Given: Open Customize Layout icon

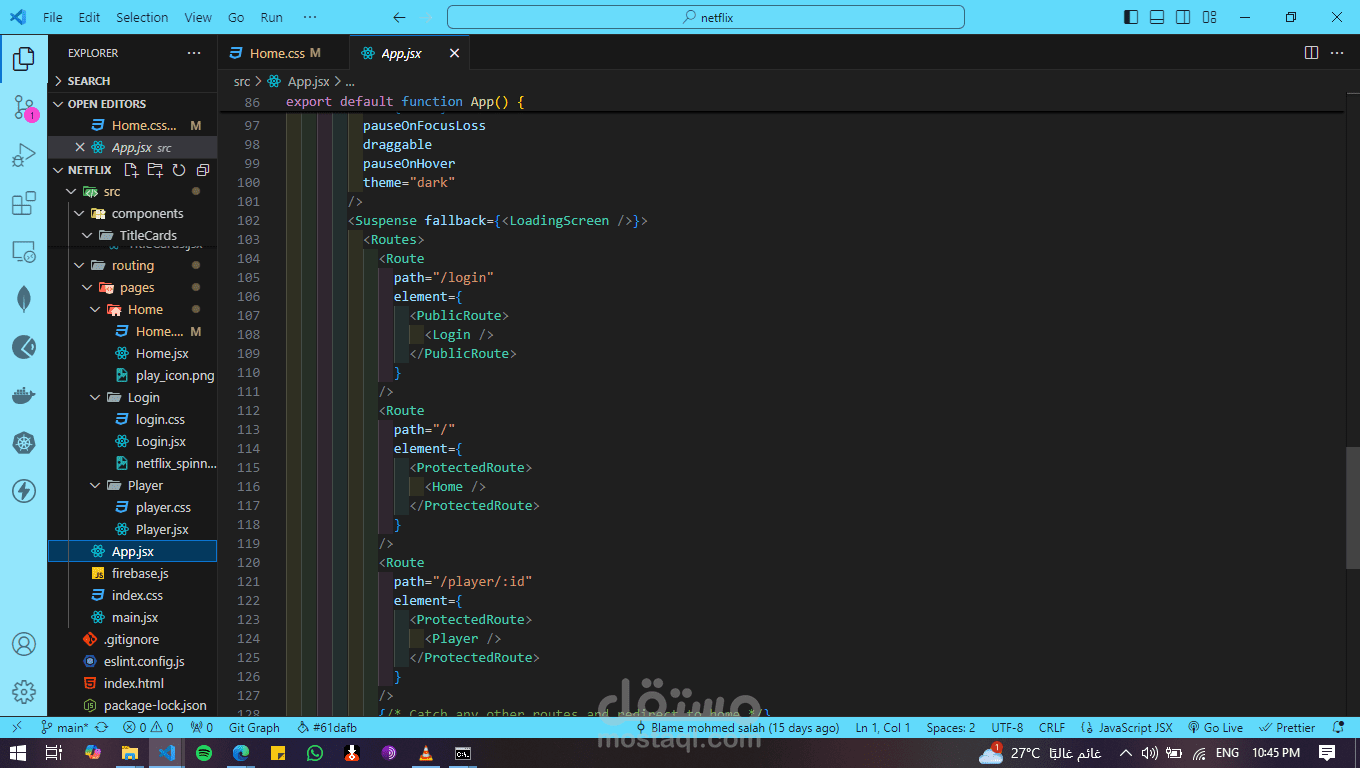Looking at the screenshot, I should tap(1210, 17).
